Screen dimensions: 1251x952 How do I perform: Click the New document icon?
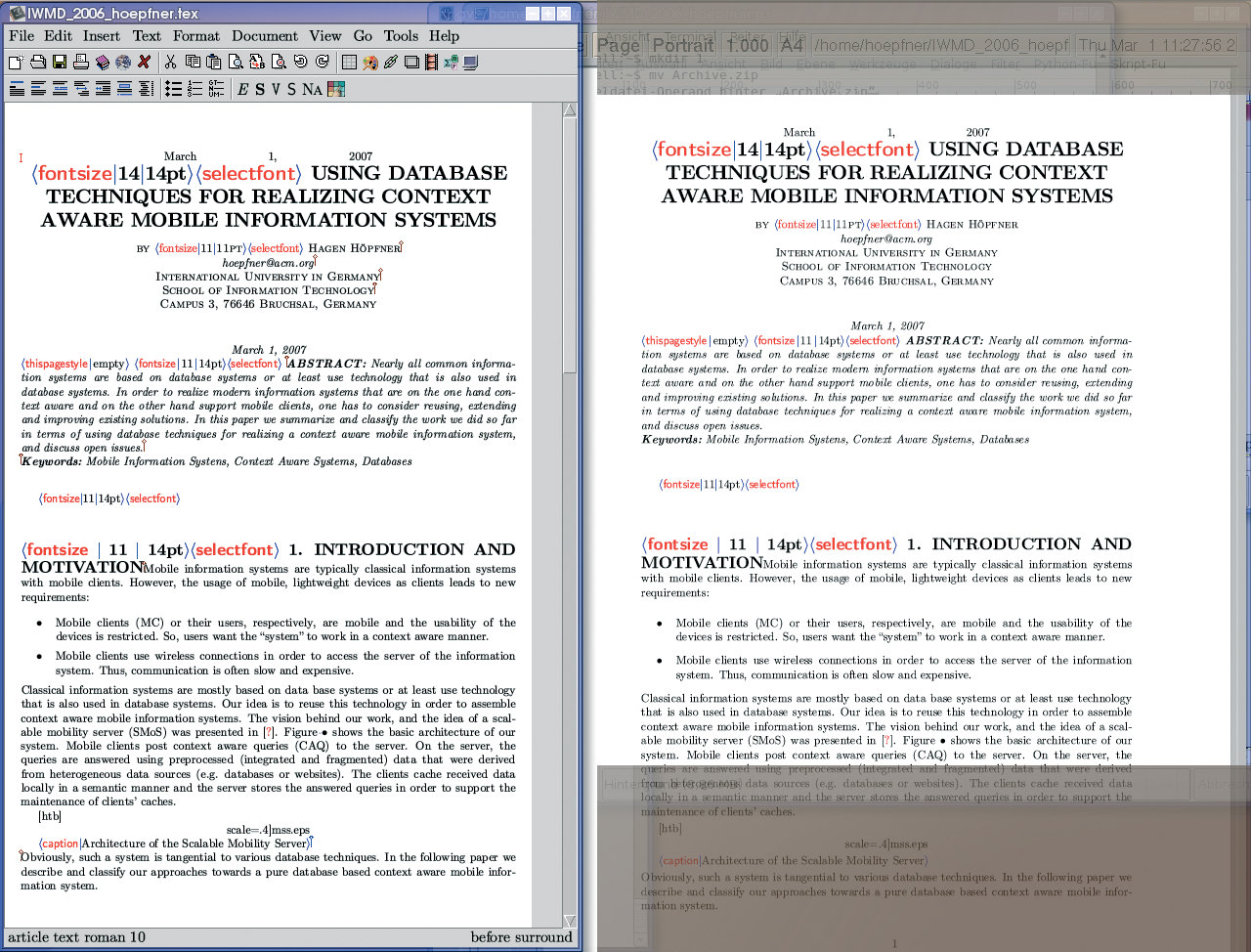pos(16,62)
